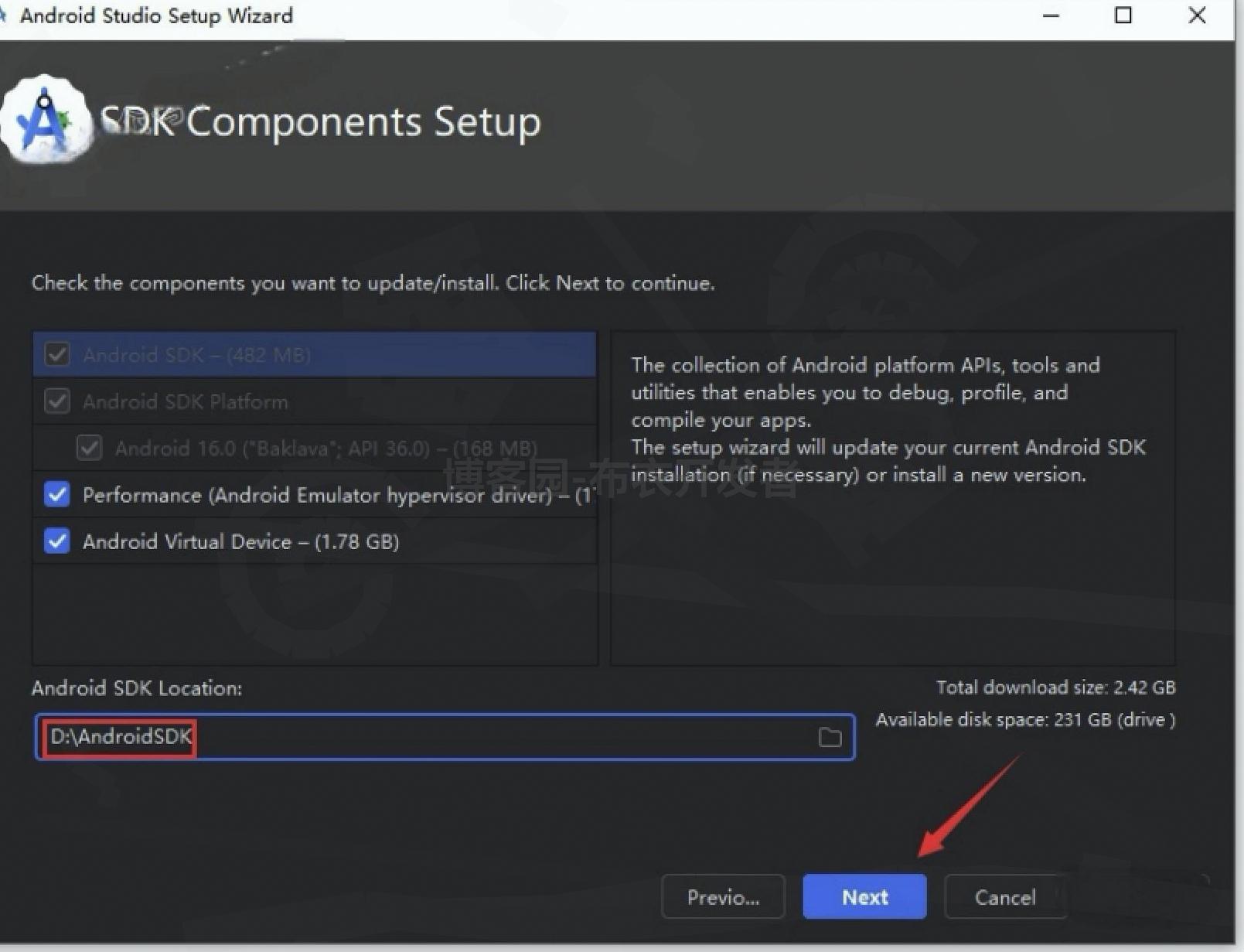Image resolution: width=1244 pixels, height=952 pixels.
Task: Toggle the Android 16.0 Baklava checkbox
Action: [x=90, y=448]
